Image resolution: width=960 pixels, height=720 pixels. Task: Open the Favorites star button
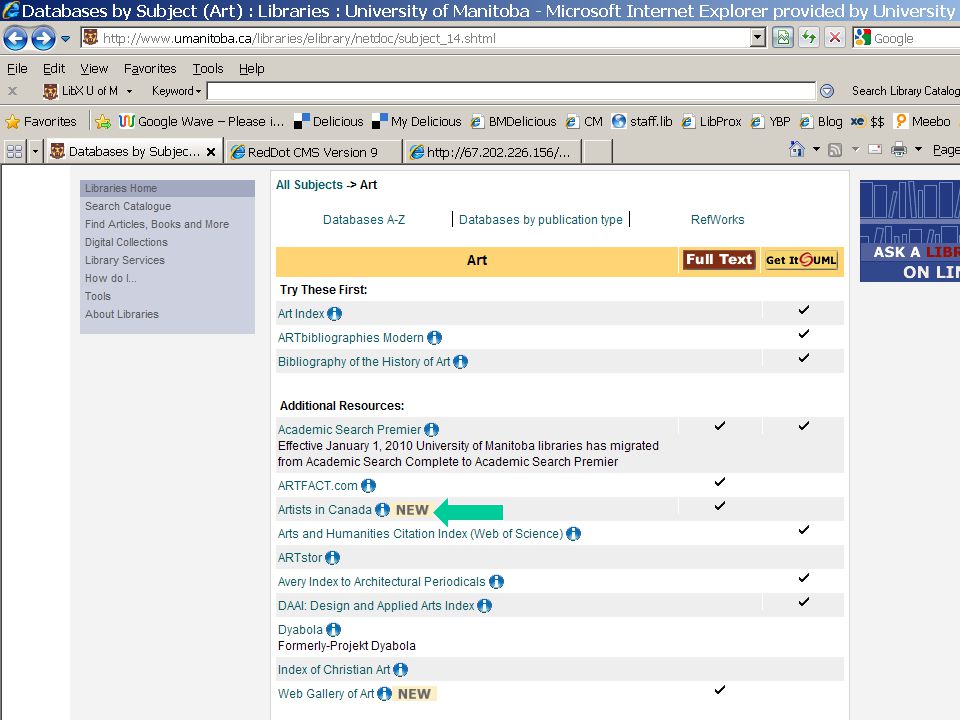click(x=42, y=121)
